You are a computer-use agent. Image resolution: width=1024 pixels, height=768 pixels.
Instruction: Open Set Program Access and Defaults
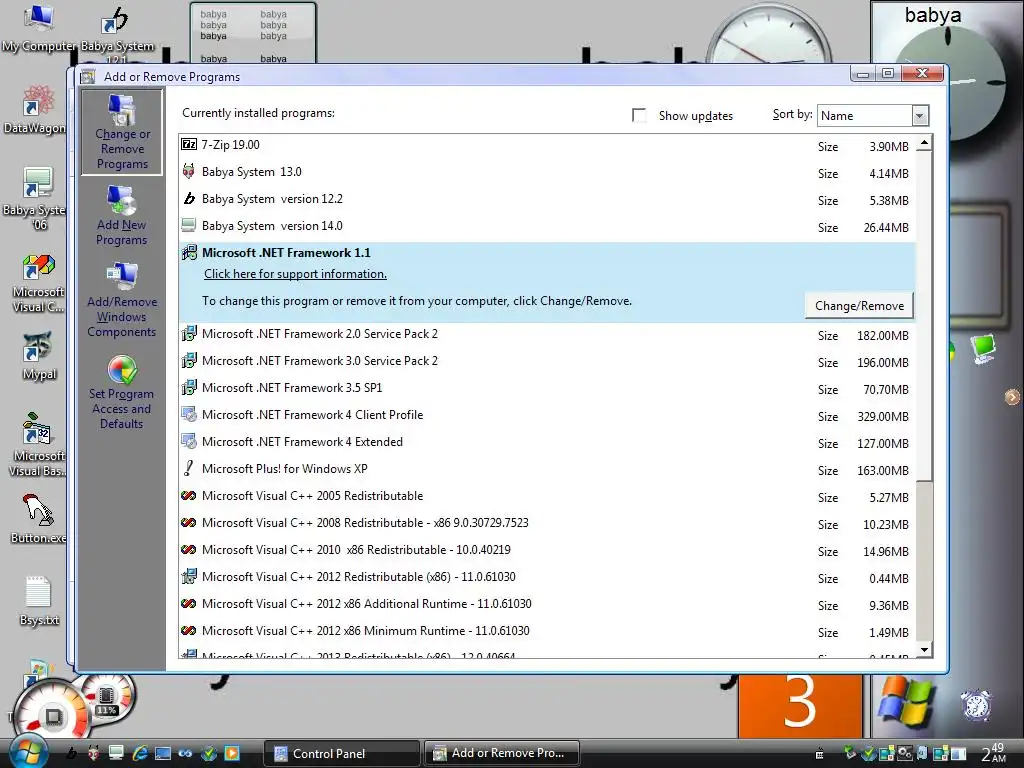coord(122,392)
